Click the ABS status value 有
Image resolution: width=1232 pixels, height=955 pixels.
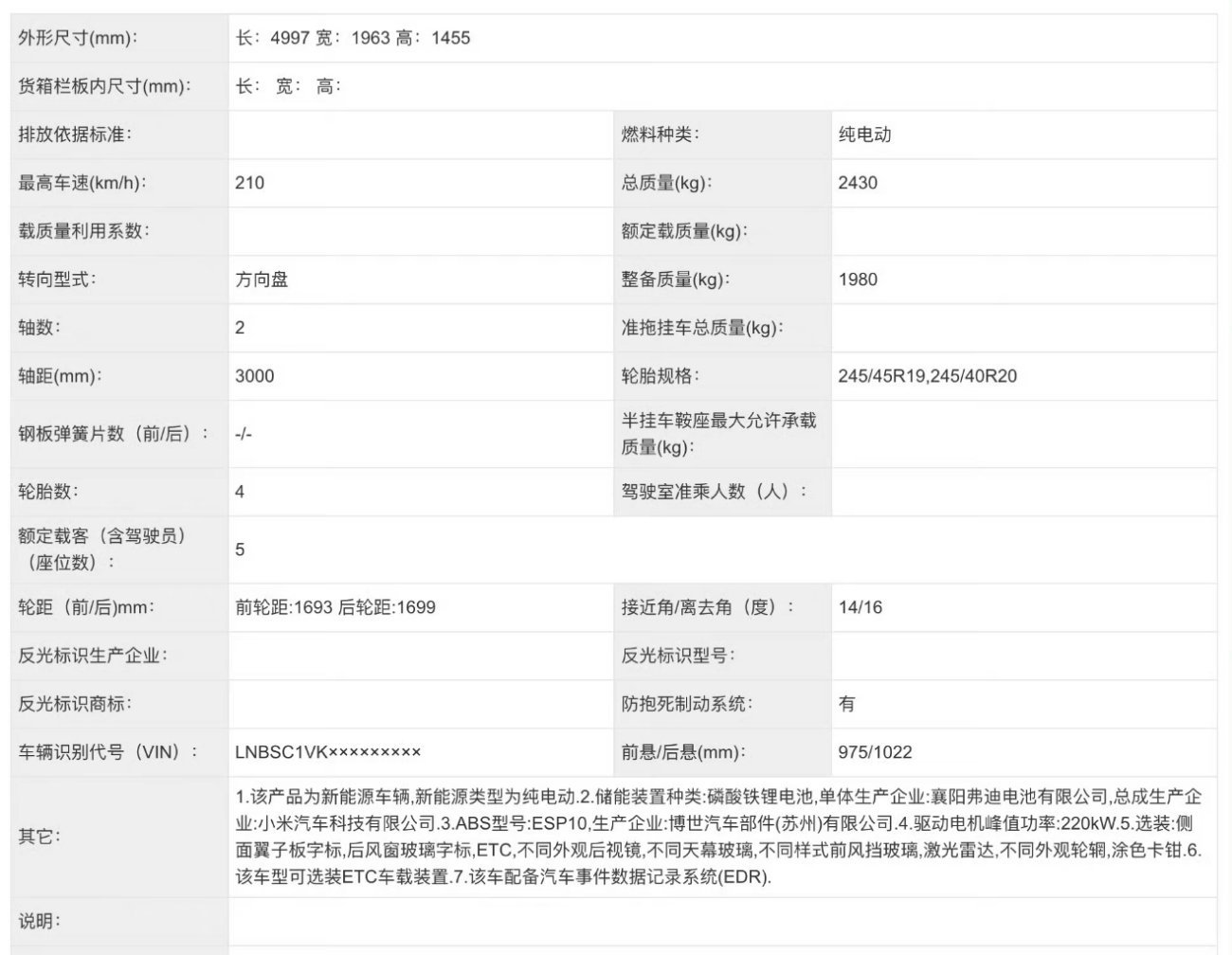click(x=848, y=701)
